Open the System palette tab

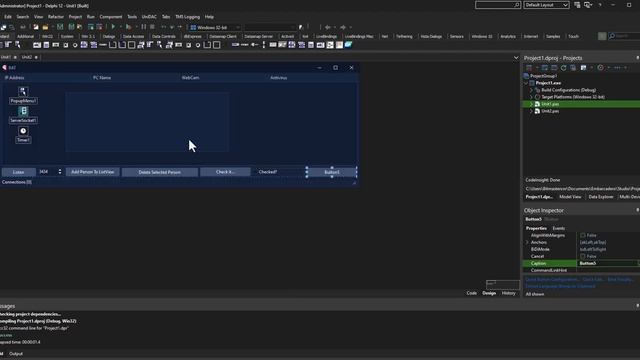(67, 36)
